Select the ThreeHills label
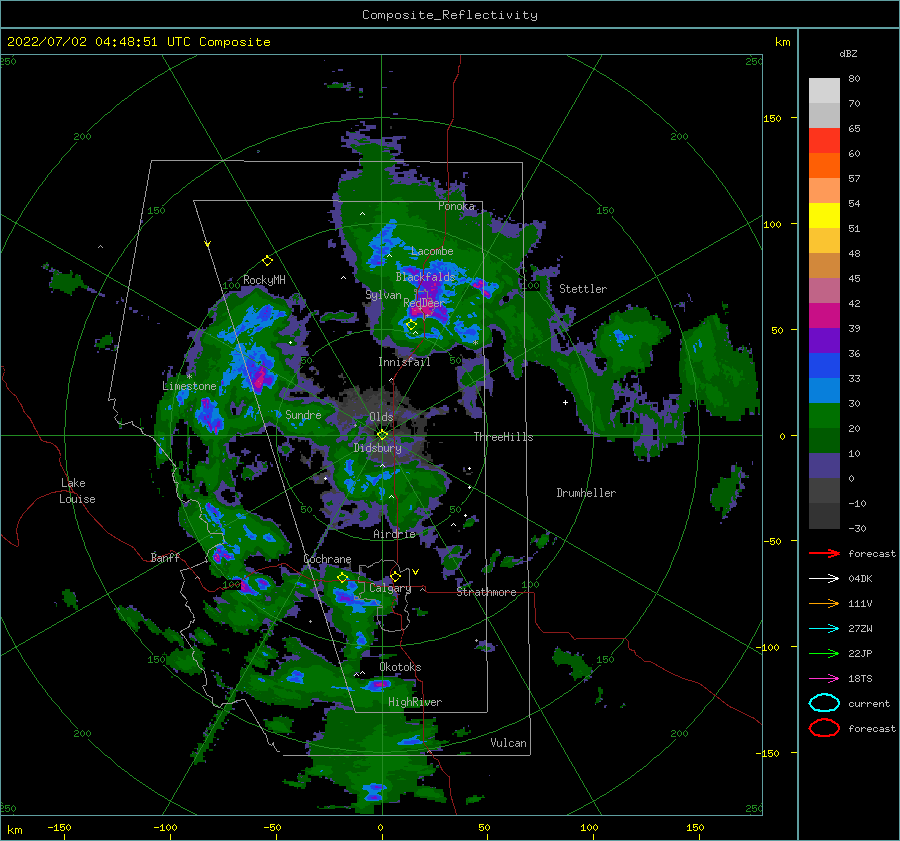 tap(503, 437)
